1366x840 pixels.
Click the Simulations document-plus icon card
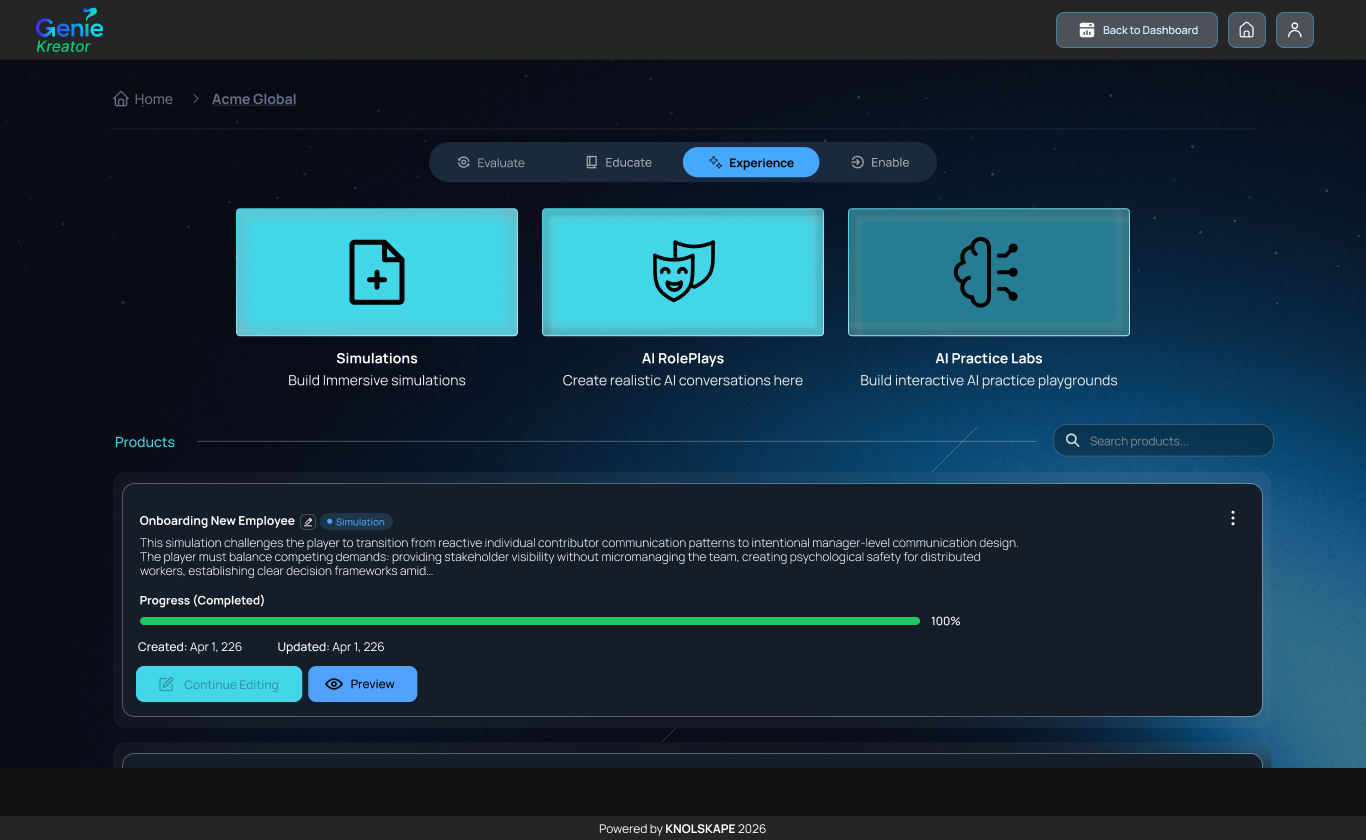[x=377, y=272]
